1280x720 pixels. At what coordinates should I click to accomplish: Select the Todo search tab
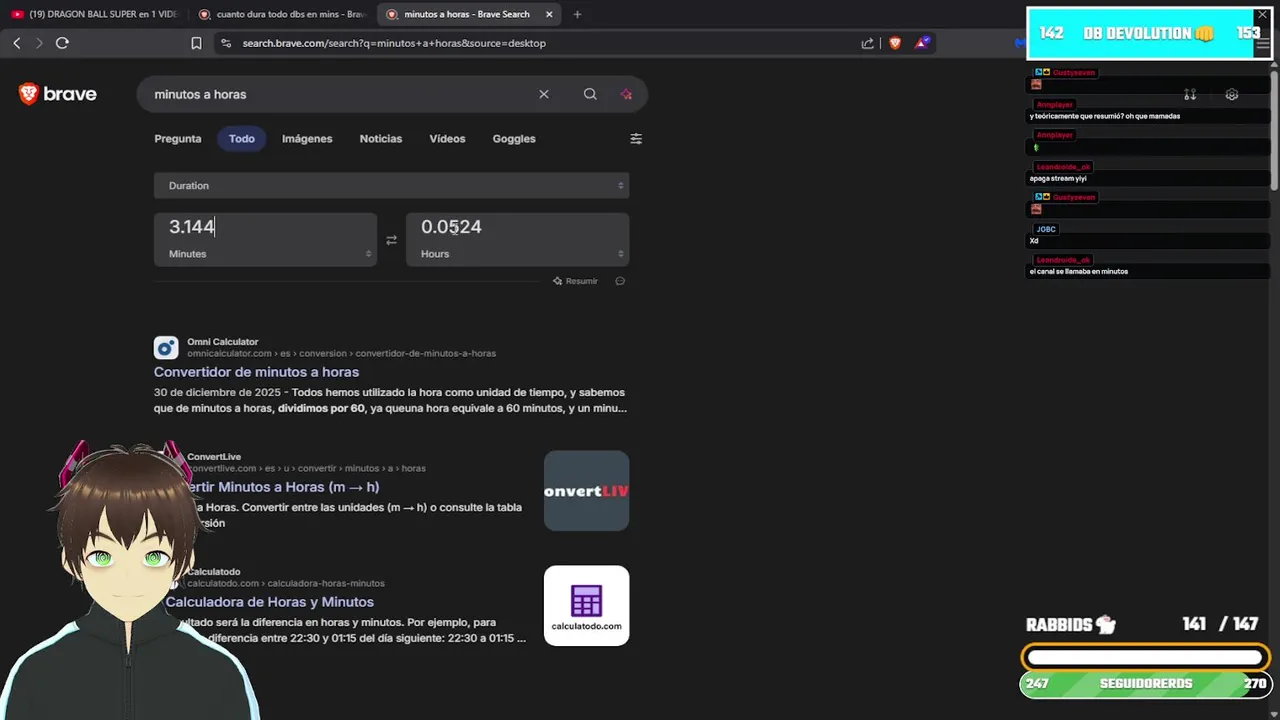242,139
